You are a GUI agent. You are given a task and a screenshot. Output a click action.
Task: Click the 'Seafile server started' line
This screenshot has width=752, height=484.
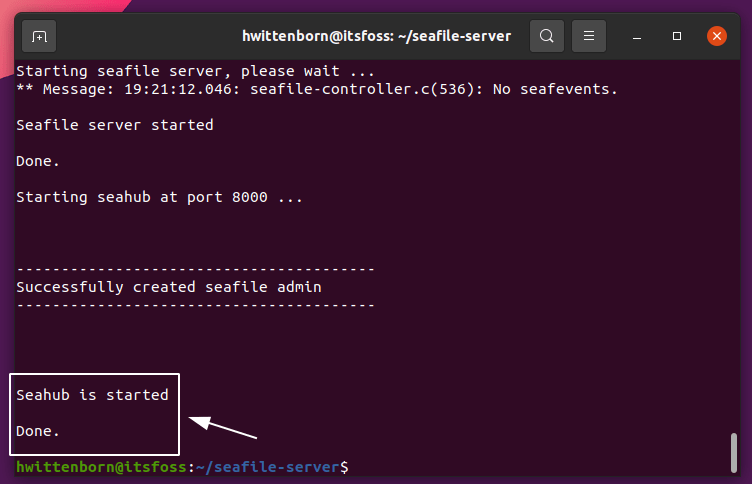coord(115,125)
